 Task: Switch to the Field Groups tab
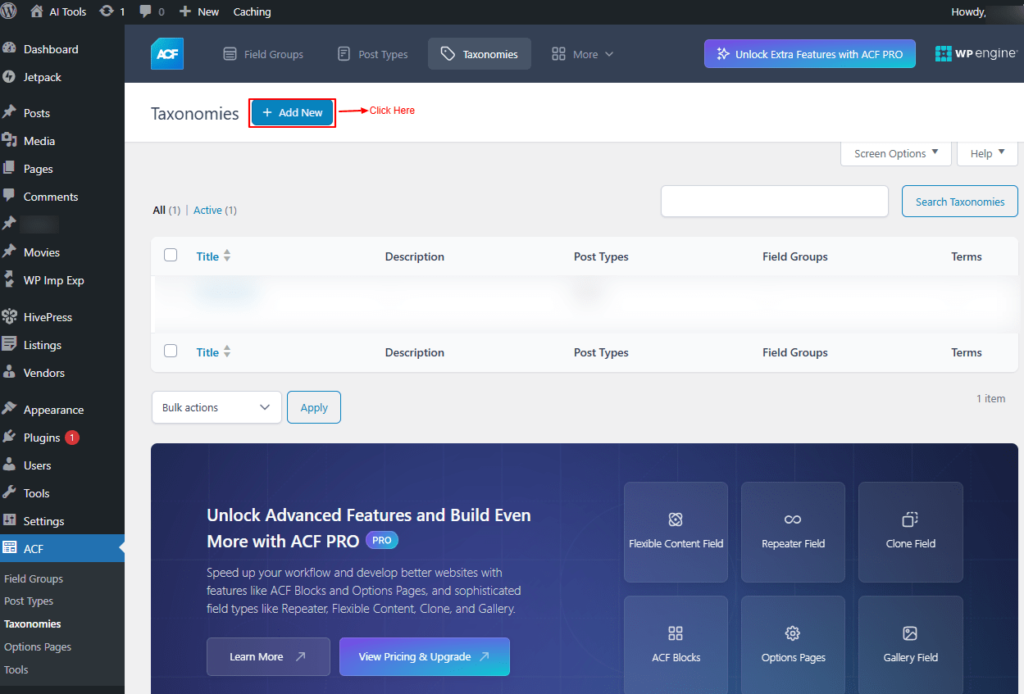(x=263, y=54)
